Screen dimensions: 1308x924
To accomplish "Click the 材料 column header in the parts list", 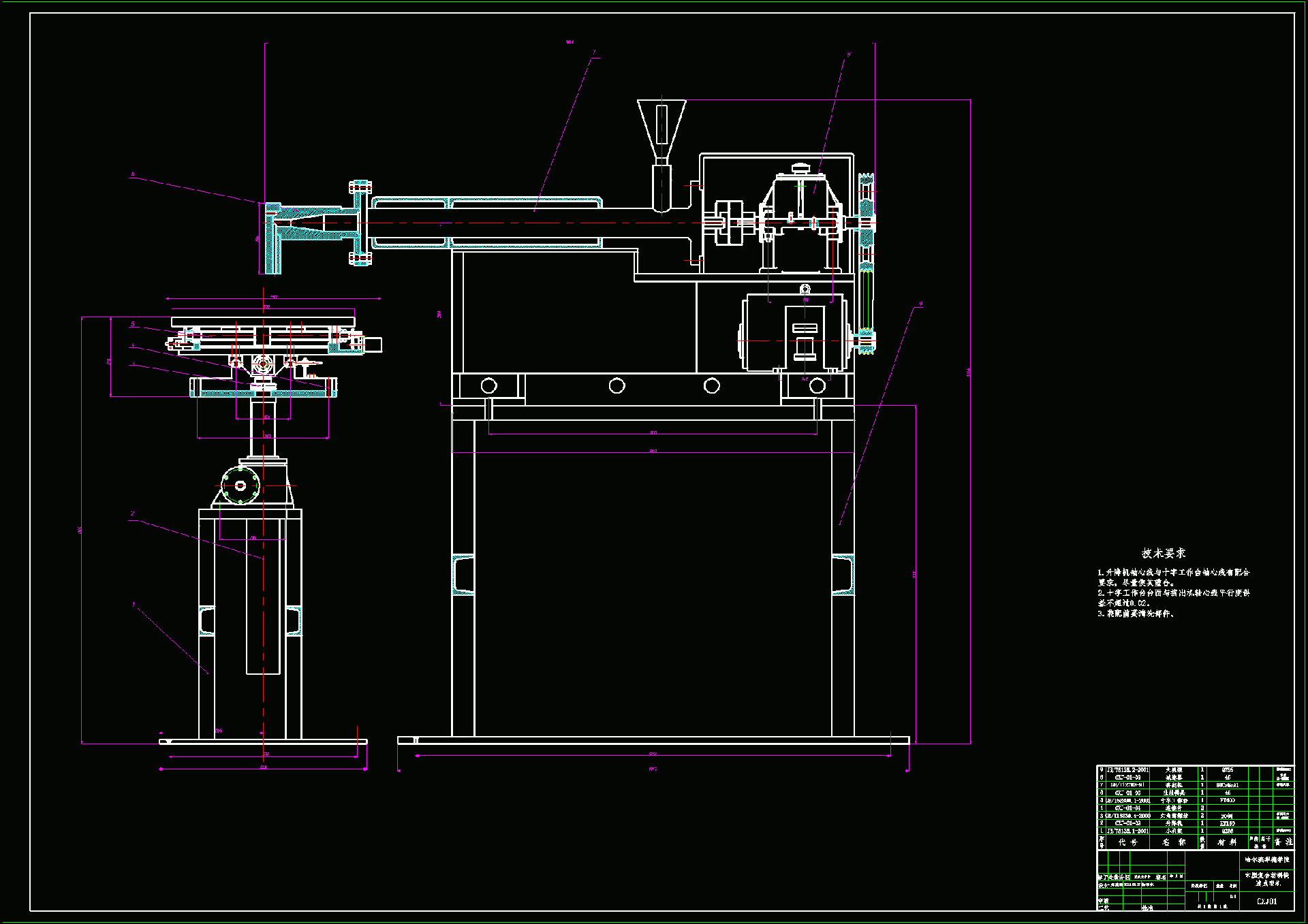I will tap(1227, 842).
